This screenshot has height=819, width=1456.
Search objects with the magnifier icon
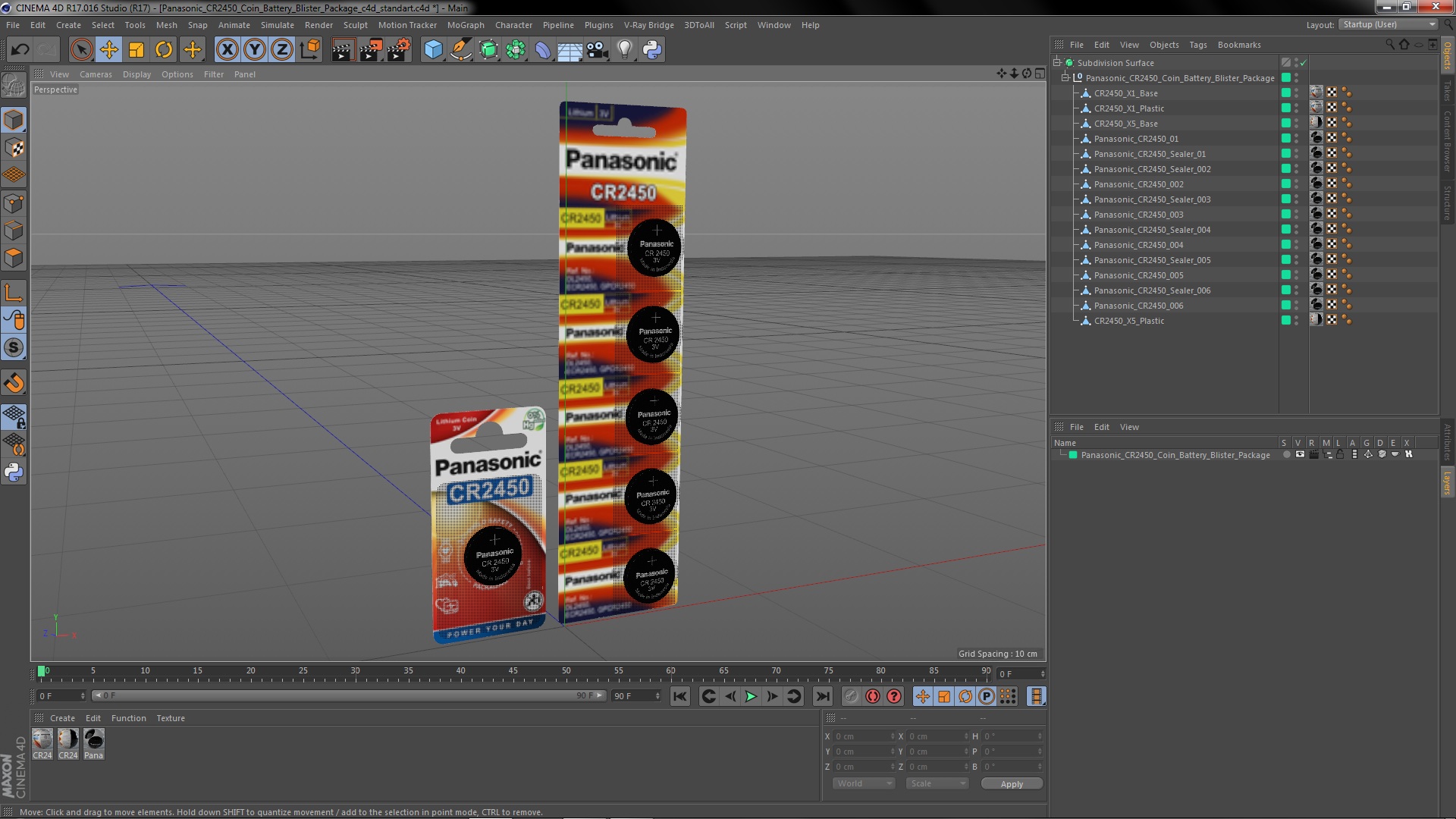[x=1389, y=45]
